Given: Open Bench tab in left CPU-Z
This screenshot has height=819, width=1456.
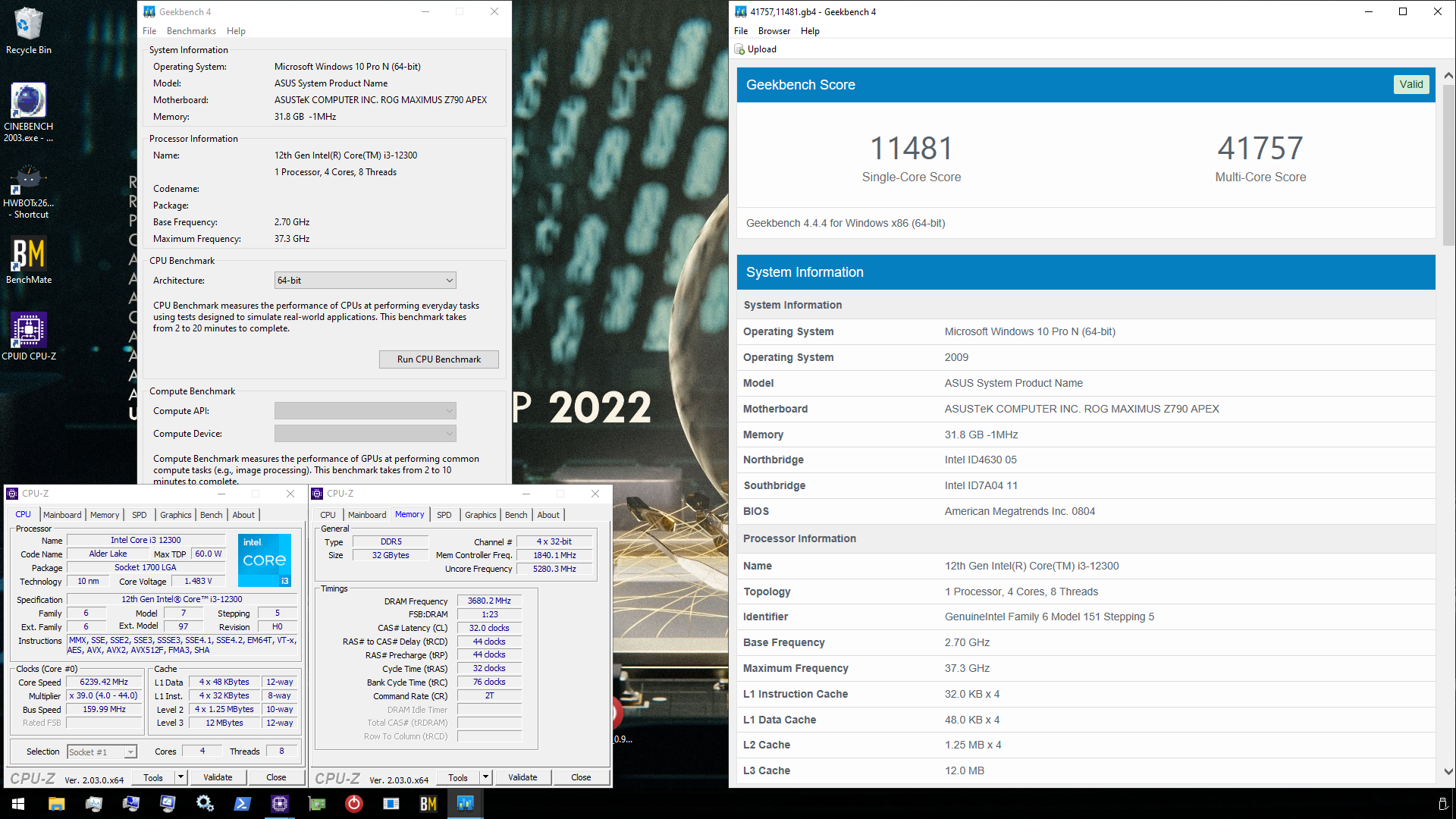Looking at the screenshot, I should [212, 515].
